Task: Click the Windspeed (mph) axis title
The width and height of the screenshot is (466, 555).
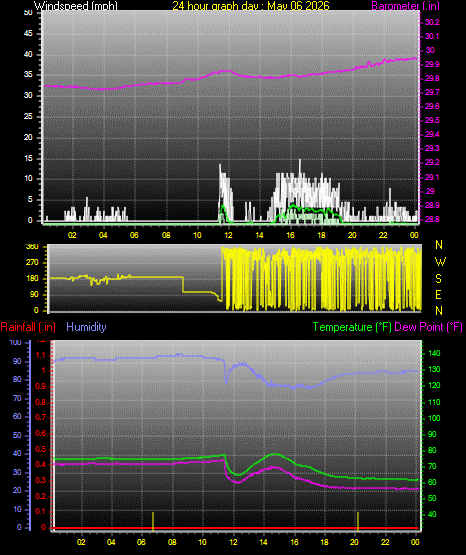Action: pyautogui.click(x=76, y=5)
